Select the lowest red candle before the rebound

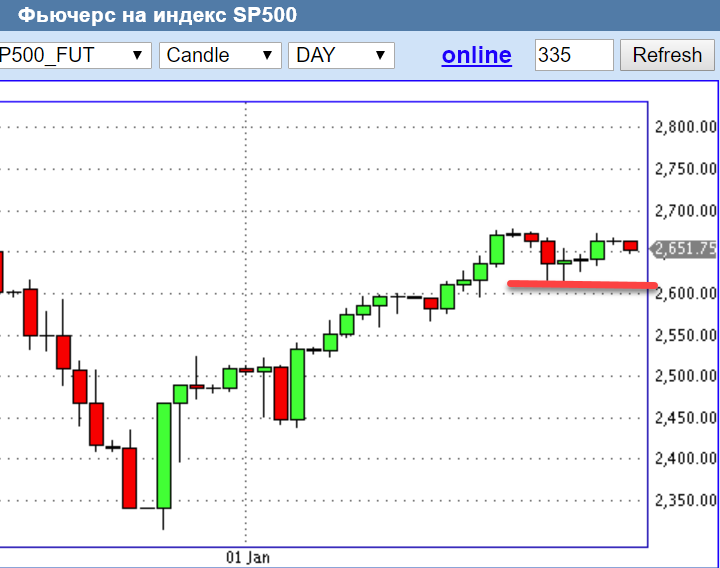click(129, 478)
